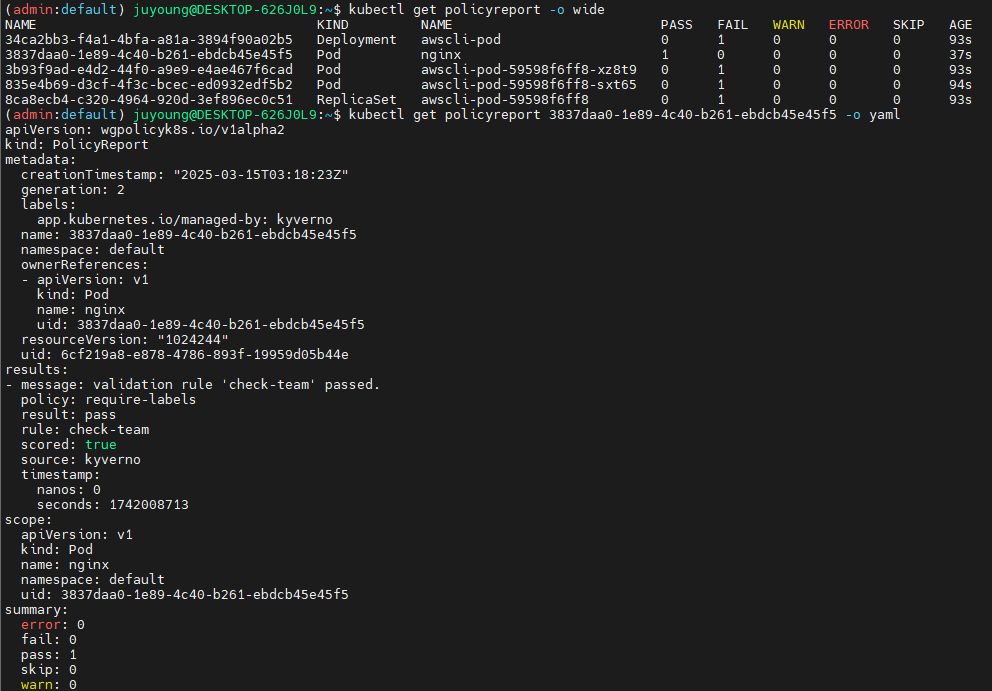Click the 'source: kyverno' line
The height and width of the screenshot is (691, 992).
80,460
